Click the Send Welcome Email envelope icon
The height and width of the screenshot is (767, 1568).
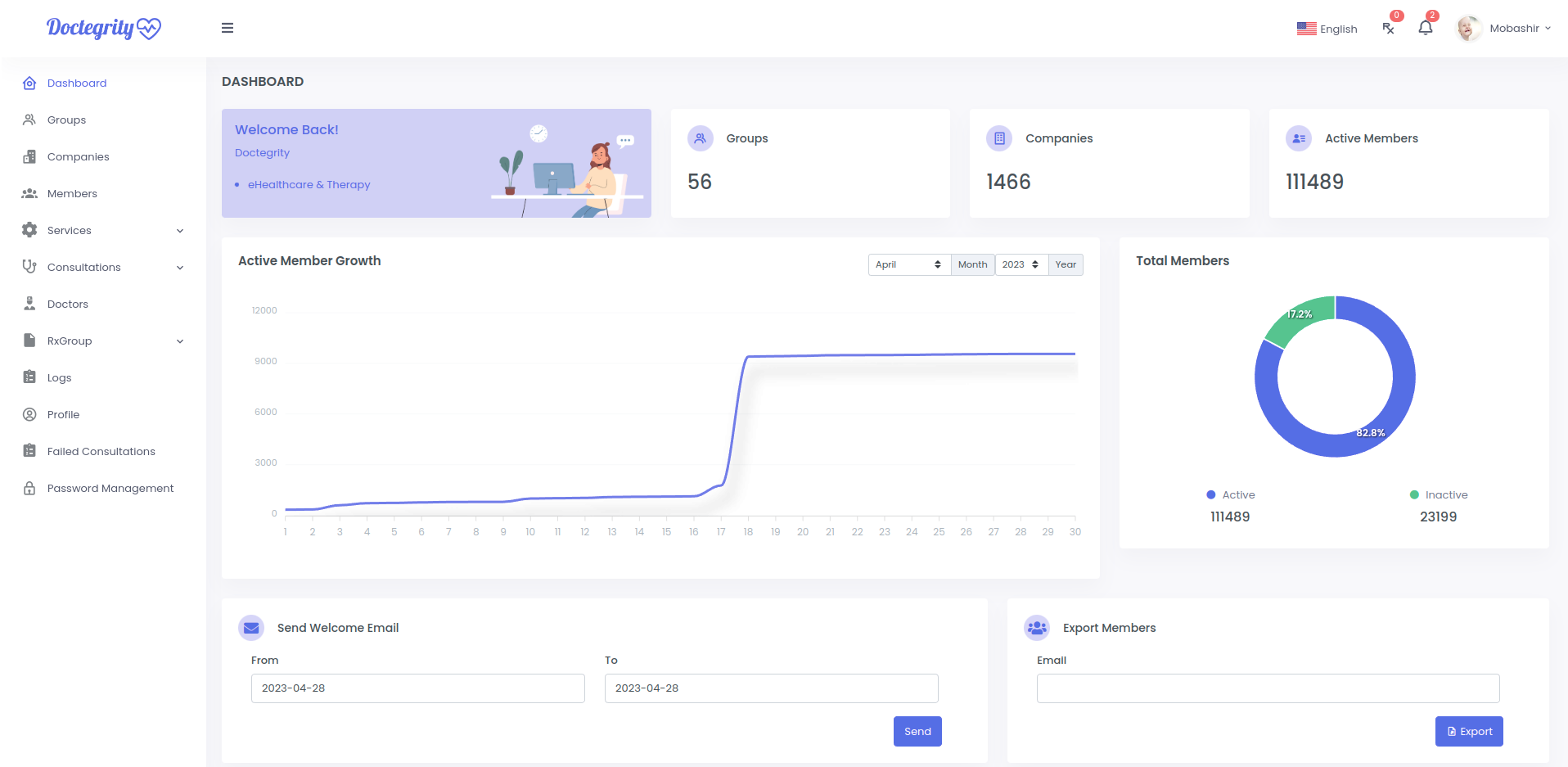tap(251, 628)
